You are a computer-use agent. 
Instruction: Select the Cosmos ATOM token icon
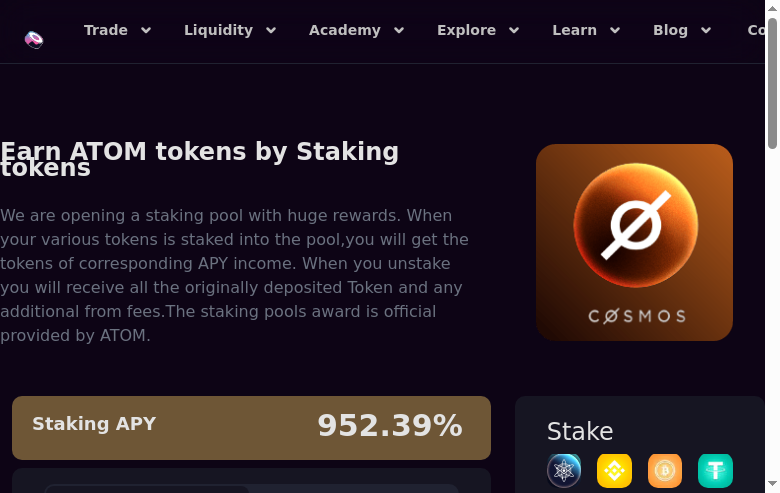564,470
